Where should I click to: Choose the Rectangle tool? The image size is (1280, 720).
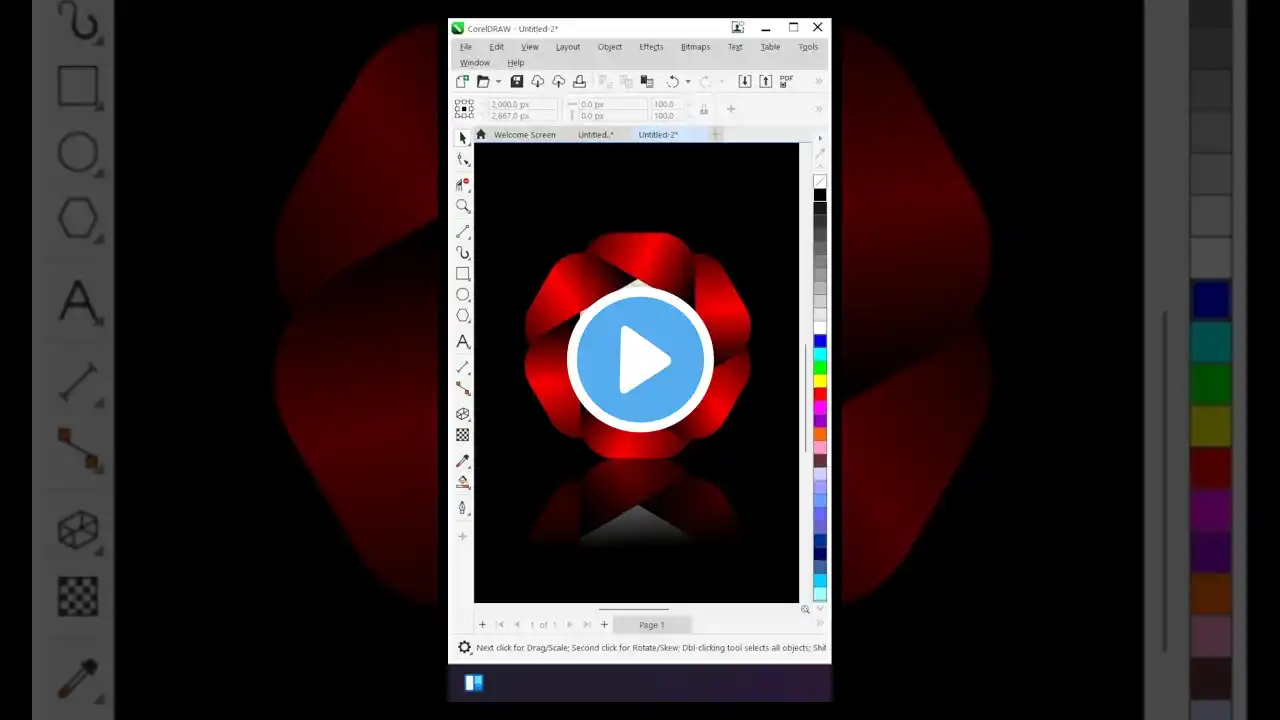(x=463, y=273)
